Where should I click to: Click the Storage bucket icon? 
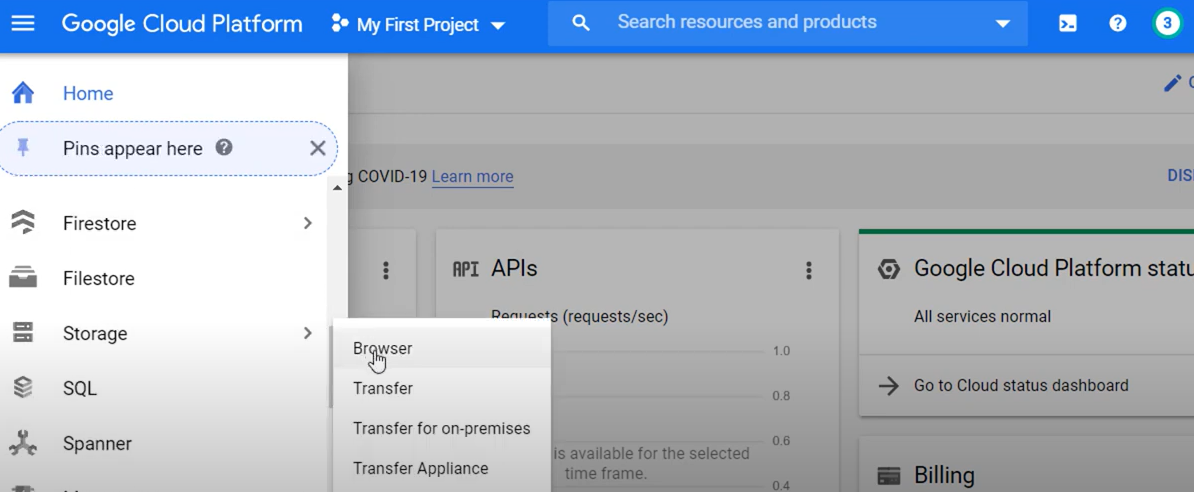pyautogui.click(x=23, y=333)
